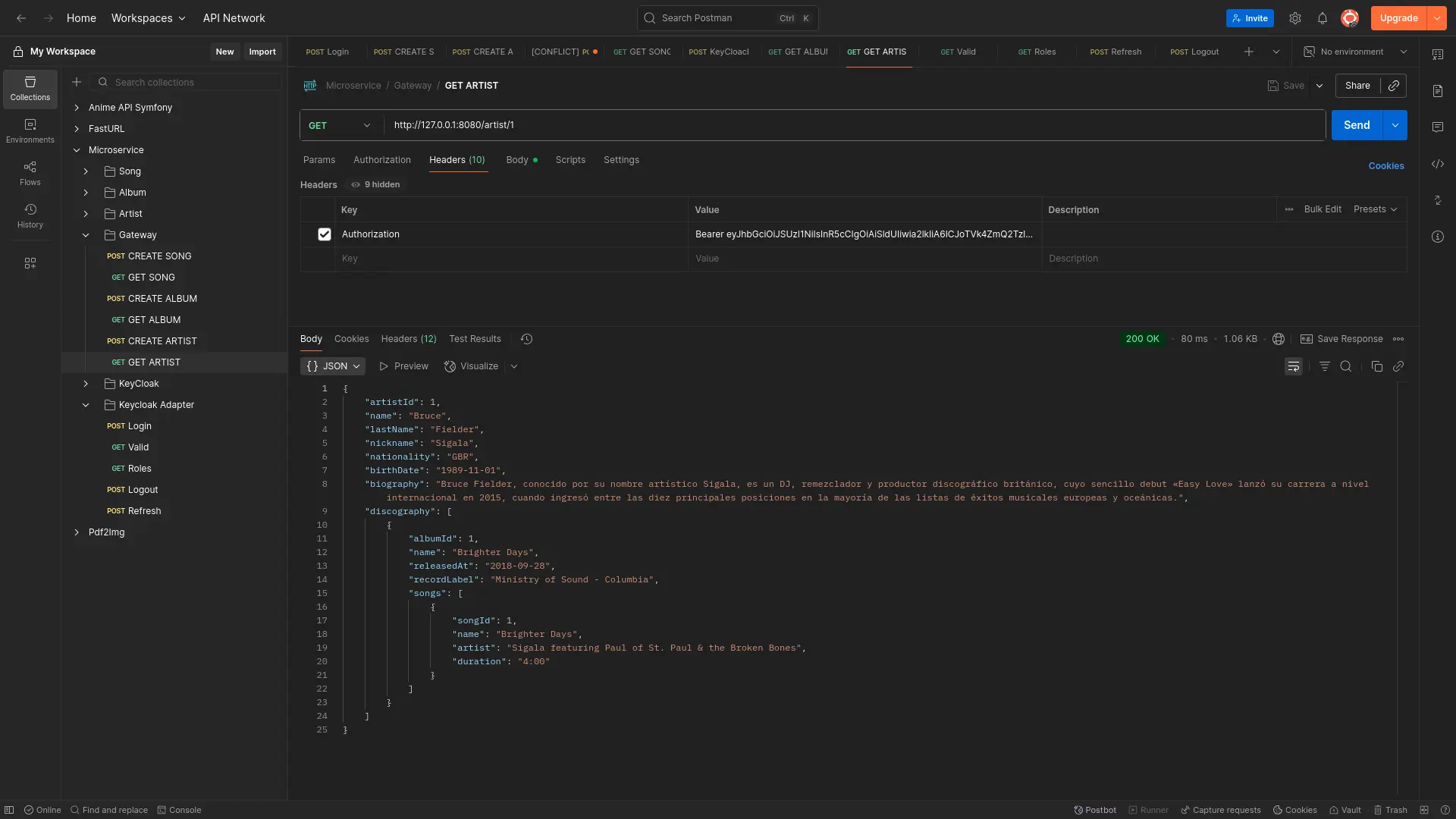The width and height of the screenshot is (1456, 819).
Task: Open network information globe icon
Action: pyautogui.click(x=1279, y=339)
